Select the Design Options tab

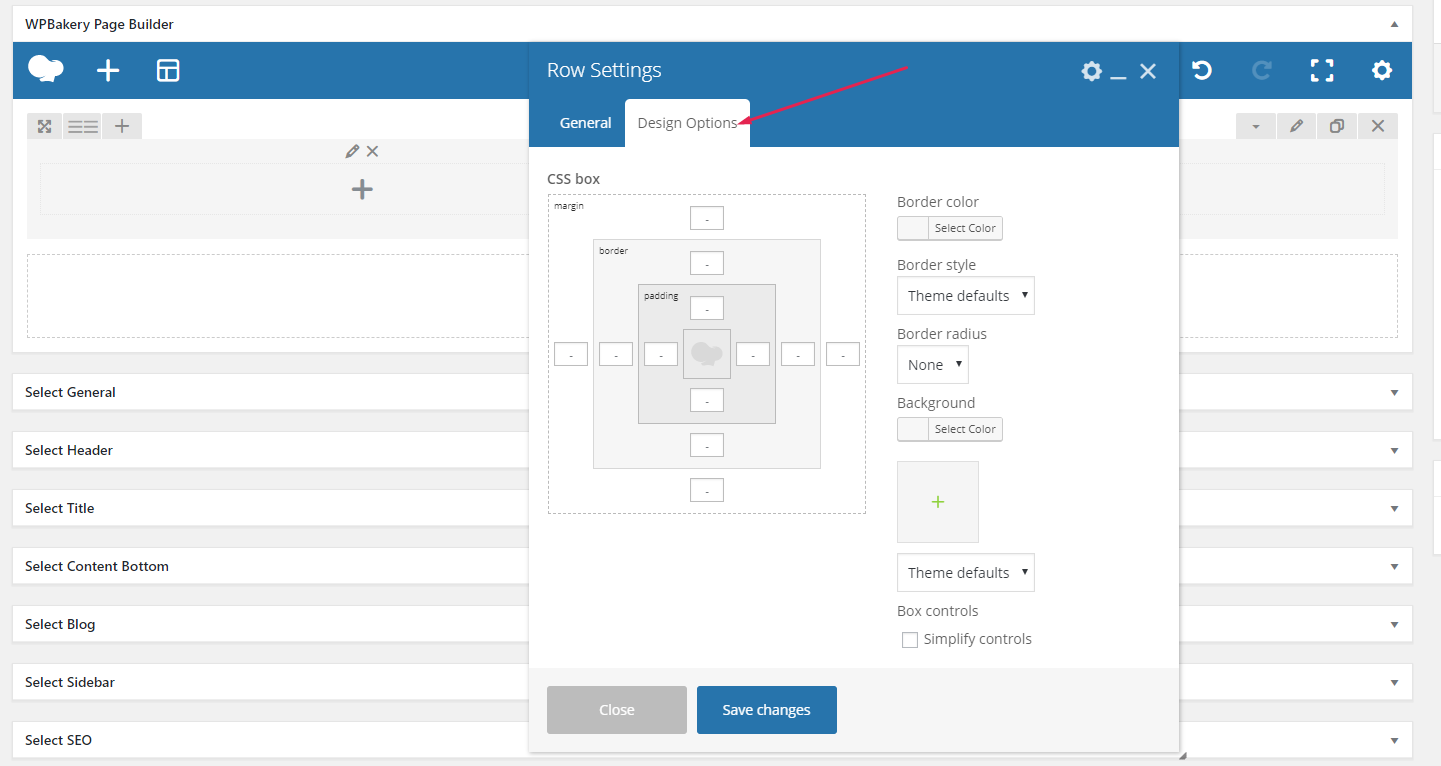click(x=687, y=123)
